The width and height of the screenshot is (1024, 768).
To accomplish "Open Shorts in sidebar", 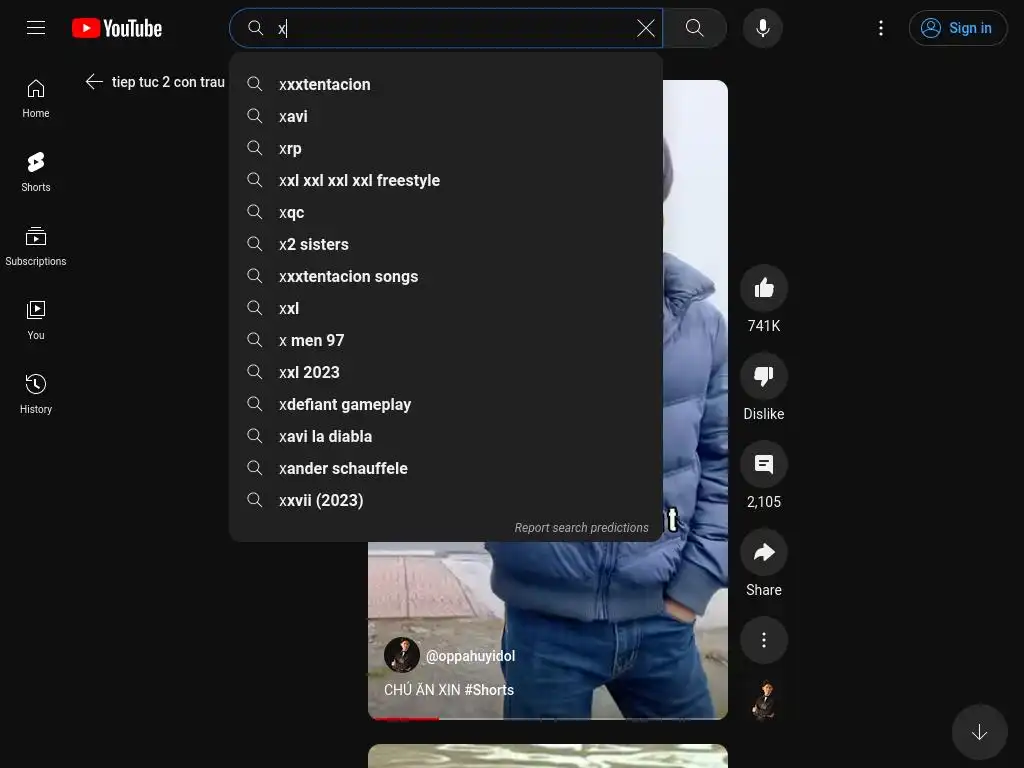I will point(36,172).
